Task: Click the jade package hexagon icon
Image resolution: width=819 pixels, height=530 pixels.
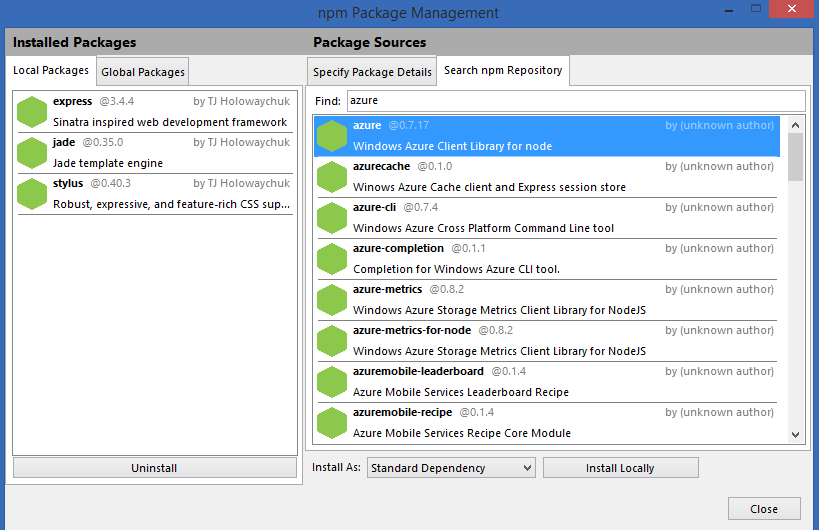Action: 32,153
